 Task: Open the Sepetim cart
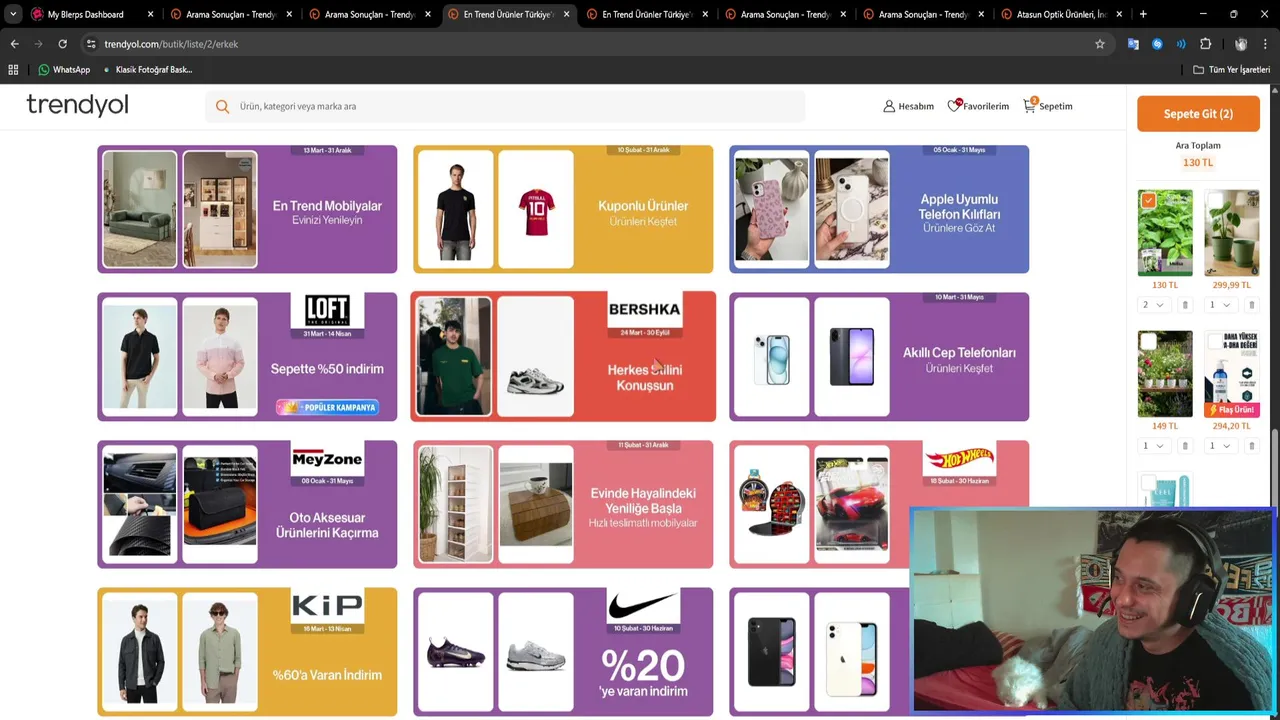(1047, 106)
